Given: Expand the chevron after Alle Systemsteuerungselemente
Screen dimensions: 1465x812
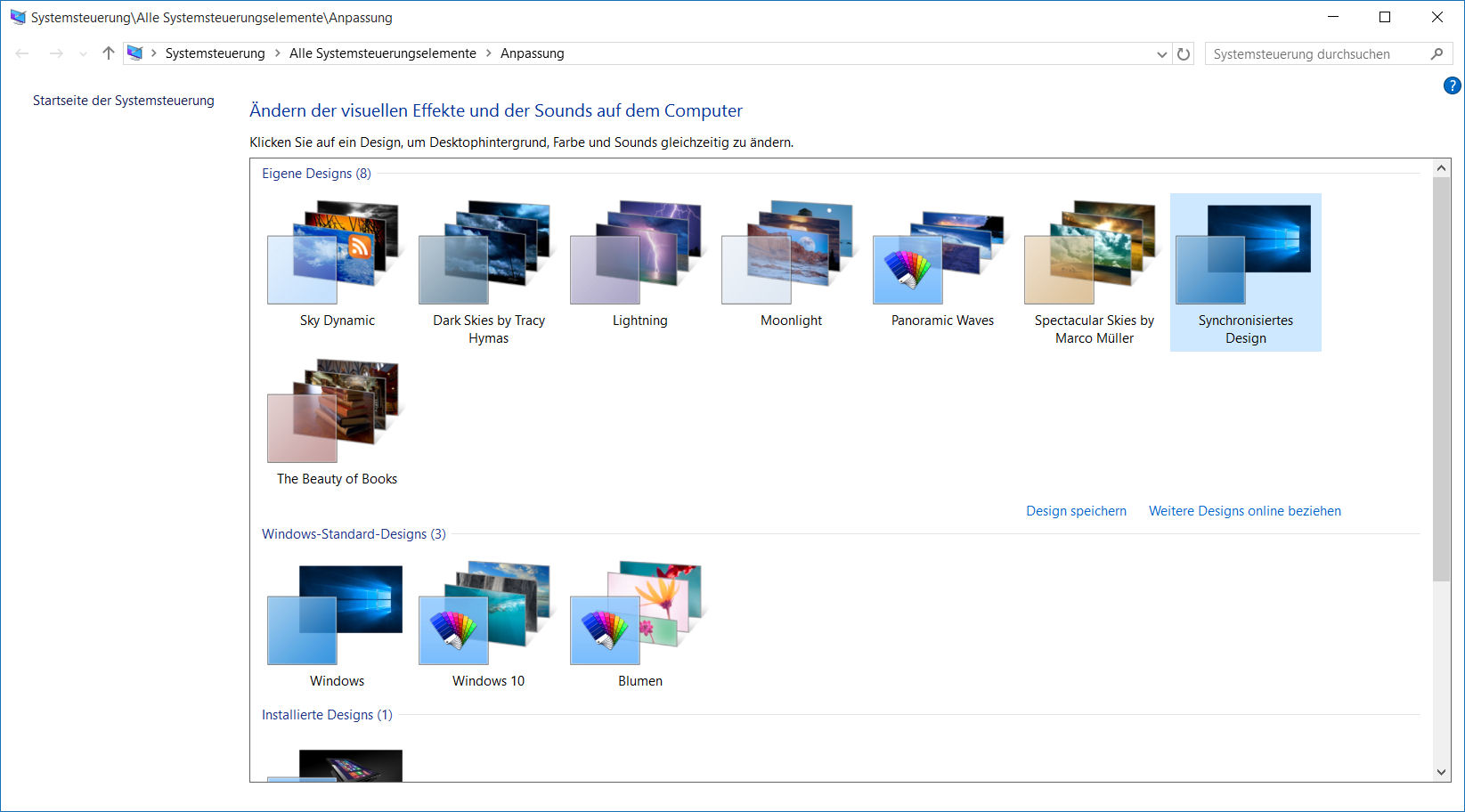Looking at the screenshot, I should click(488, 53).
